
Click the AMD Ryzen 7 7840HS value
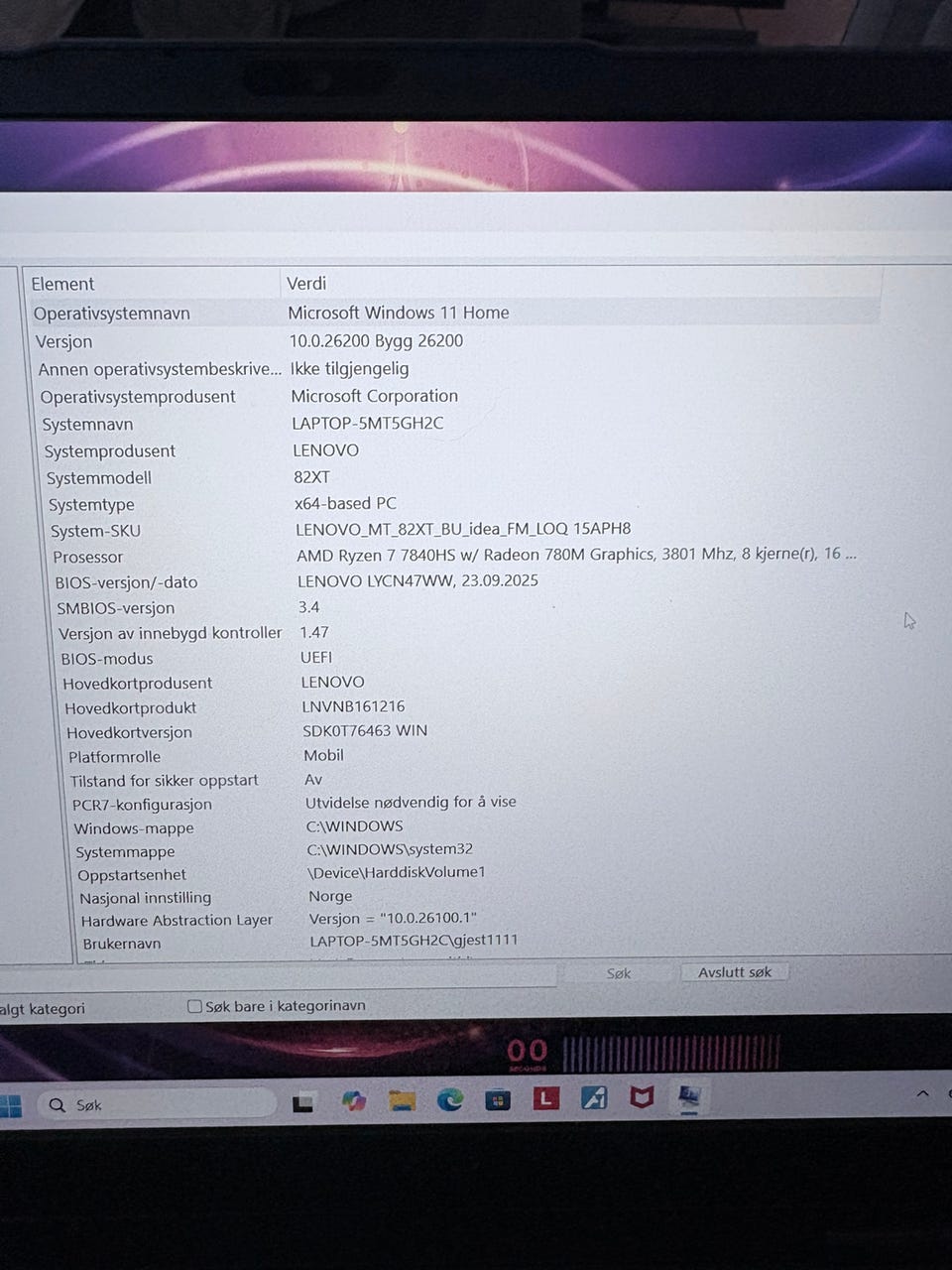point(576,555)
